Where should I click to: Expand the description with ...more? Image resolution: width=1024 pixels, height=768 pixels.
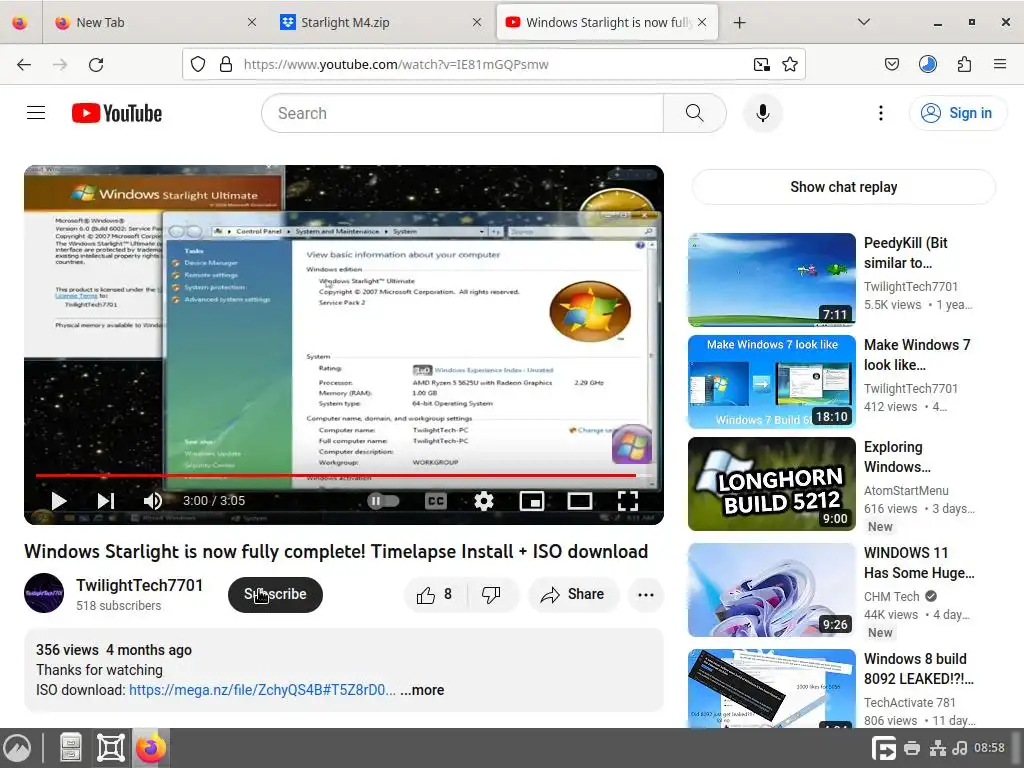[422, 690]
